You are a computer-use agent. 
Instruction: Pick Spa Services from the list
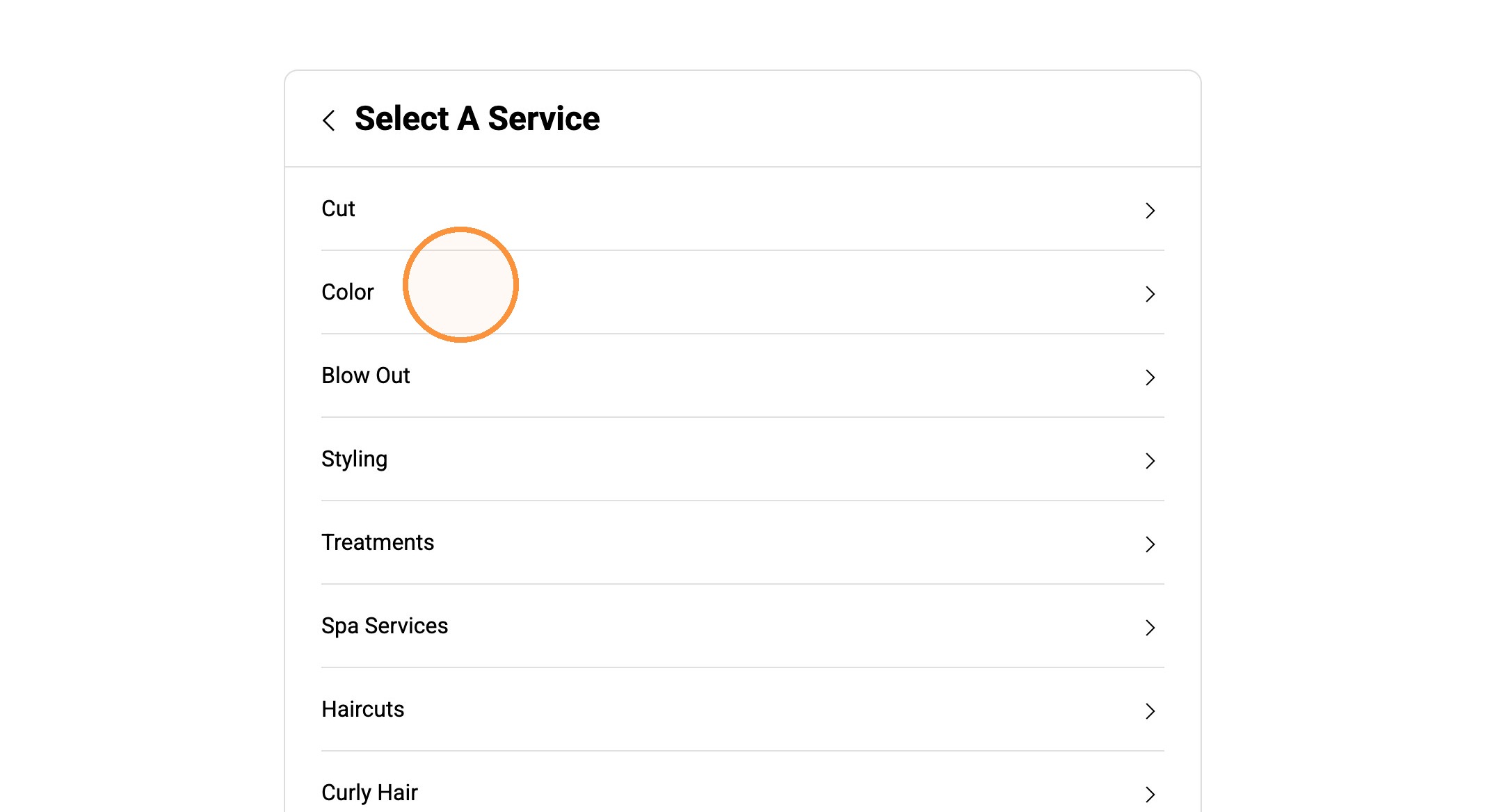385,626
